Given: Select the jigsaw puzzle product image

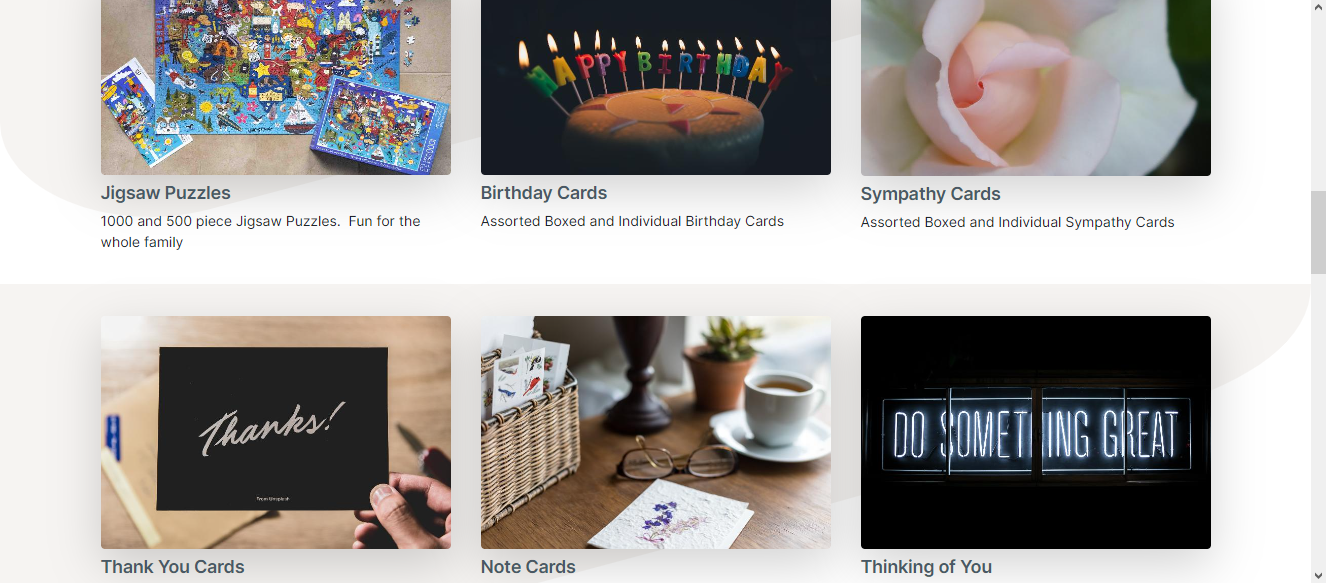Looking at the screenshot, I should (276, 87).
